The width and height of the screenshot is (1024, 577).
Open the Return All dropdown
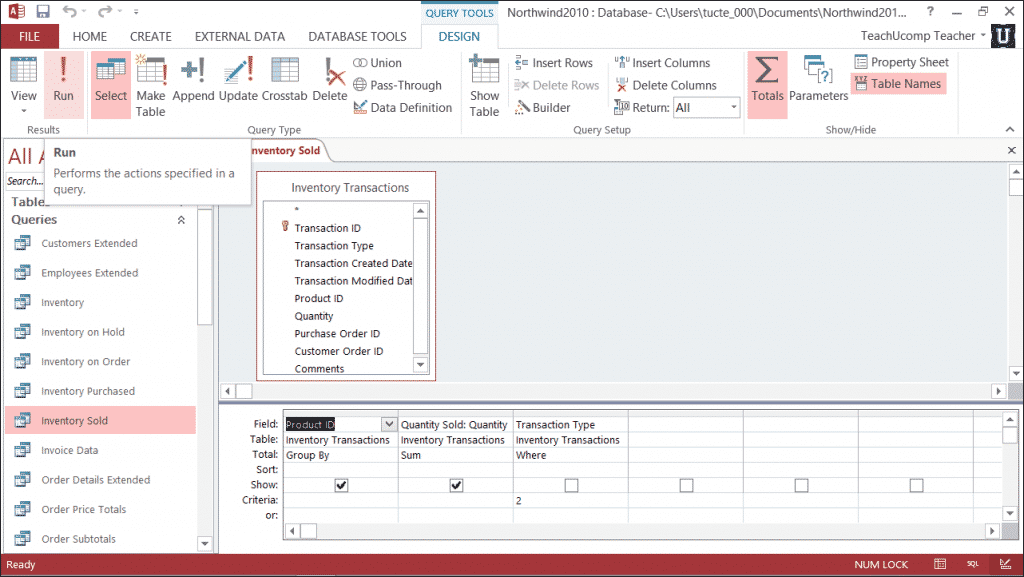(x=733, y=107)
